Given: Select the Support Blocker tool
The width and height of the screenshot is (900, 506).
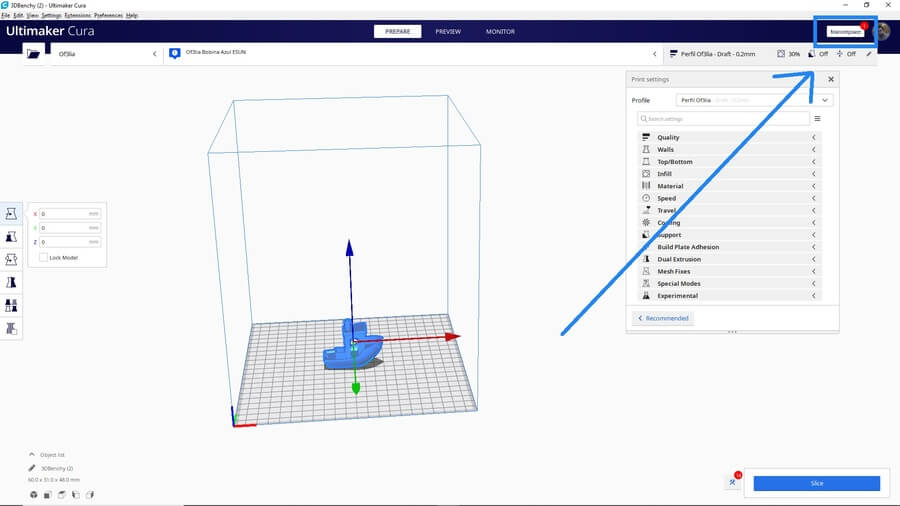Looking at the screenshot, I should click(x=11, y=328).
